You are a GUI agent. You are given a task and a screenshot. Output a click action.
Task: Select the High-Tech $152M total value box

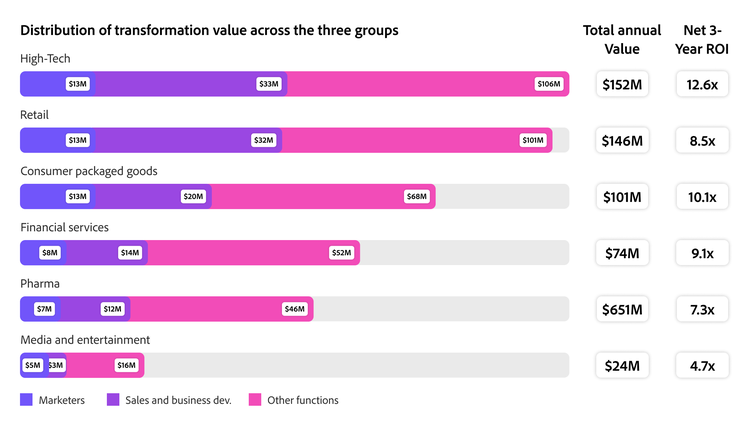[x=621, y=85]
